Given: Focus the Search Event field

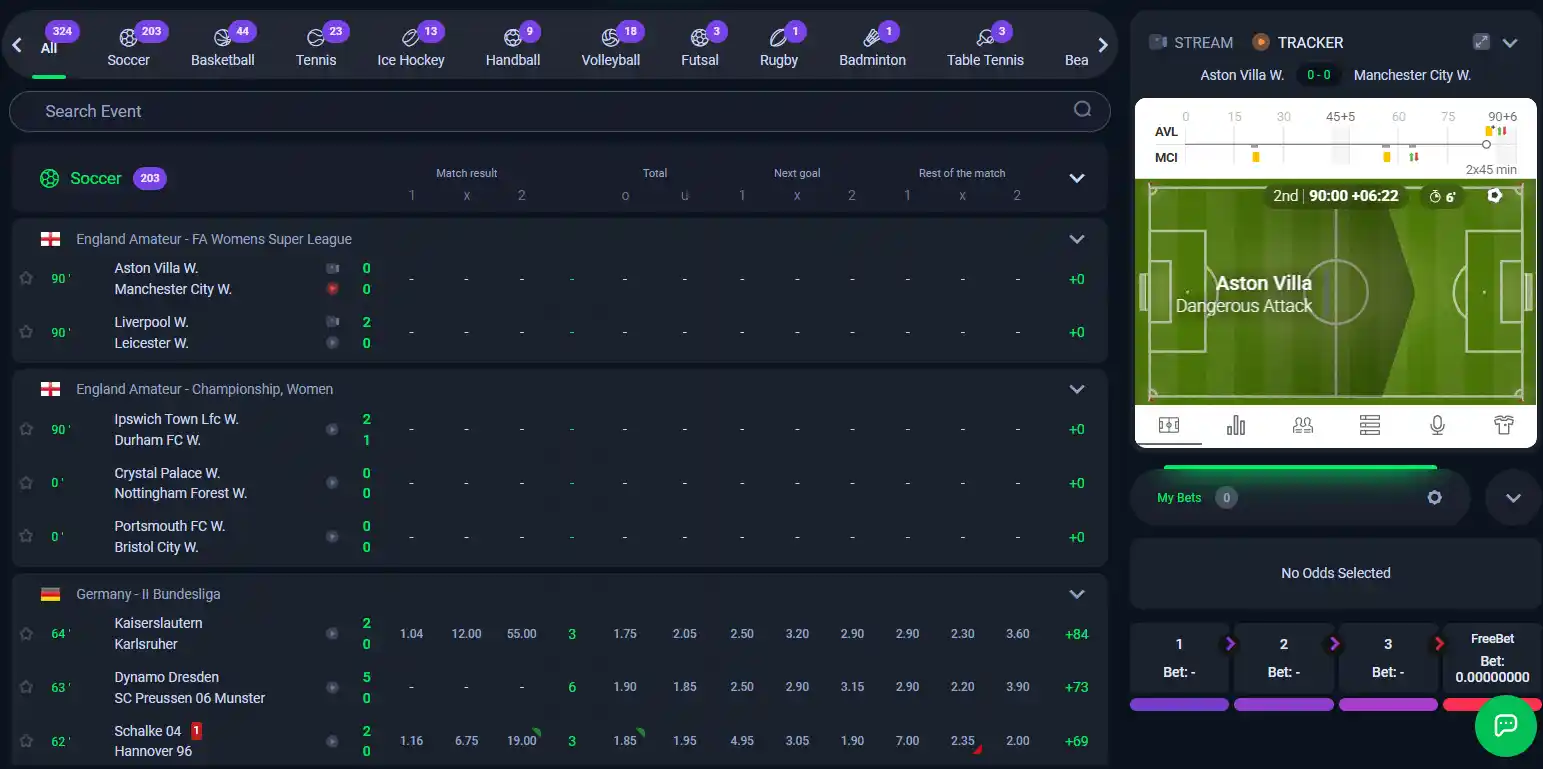Looking at the screenshot, I should 560,111.
